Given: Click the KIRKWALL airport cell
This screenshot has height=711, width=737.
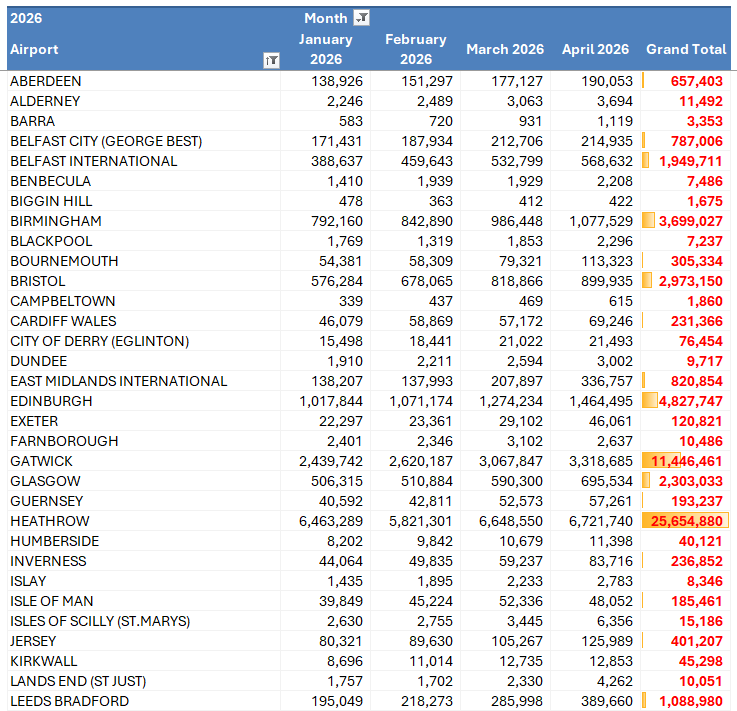Looking at the screenshot, I should point(43,661).
